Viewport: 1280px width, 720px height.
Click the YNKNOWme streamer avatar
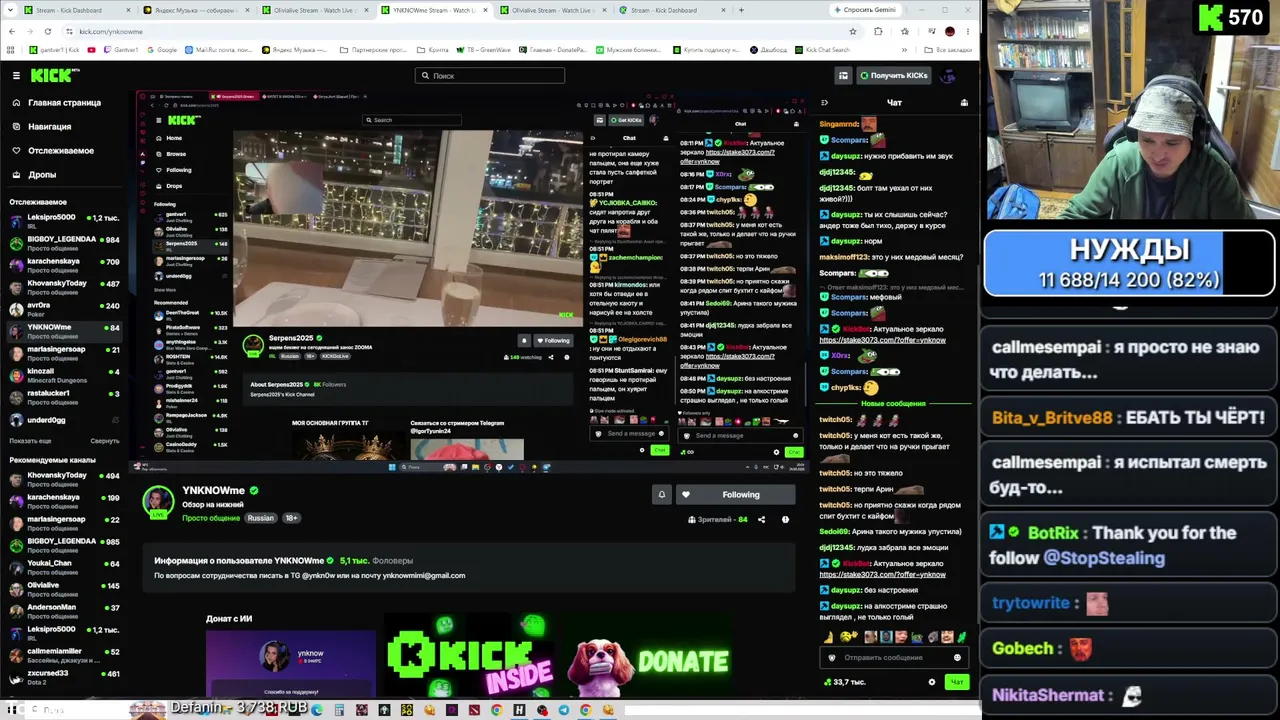coord(158,502)
